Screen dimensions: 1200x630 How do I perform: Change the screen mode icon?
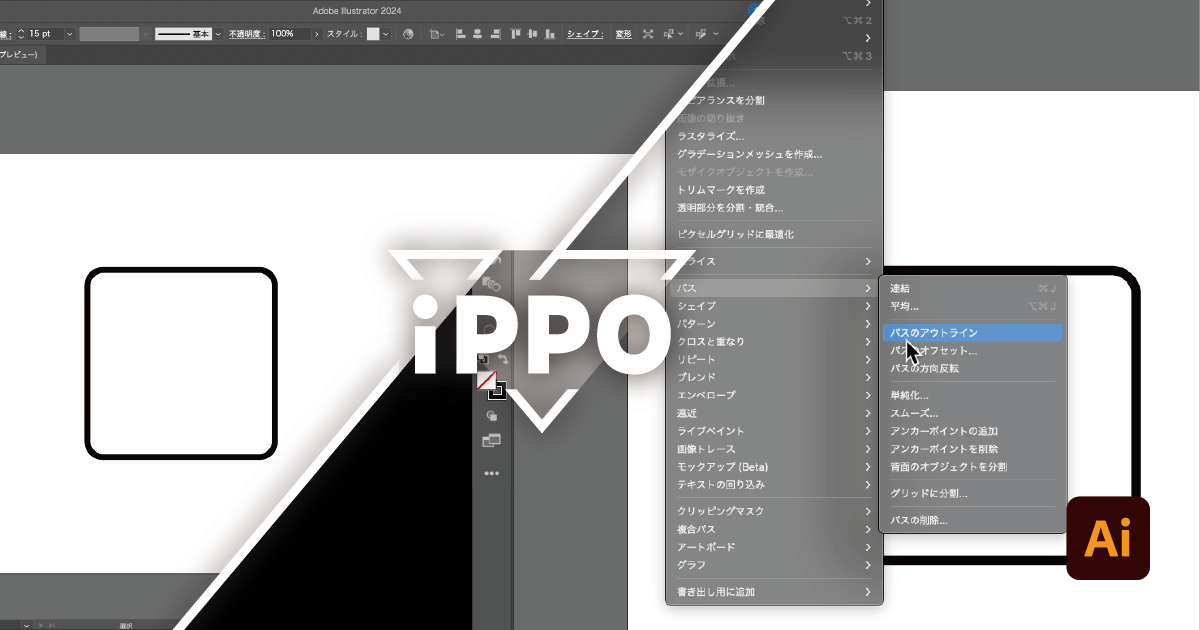(491, 440)
